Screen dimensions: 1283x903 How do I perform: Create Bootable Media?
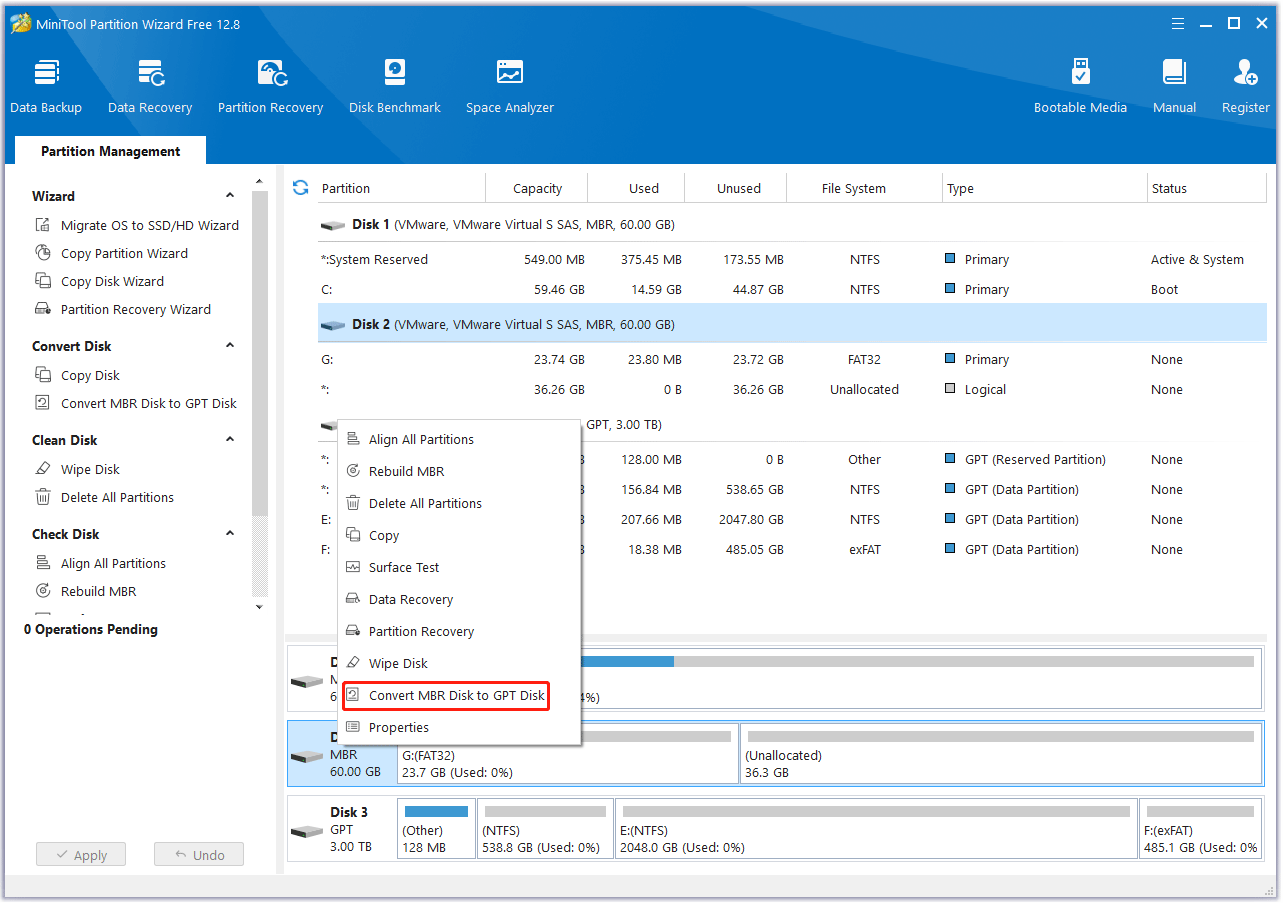pos(1080,86)
